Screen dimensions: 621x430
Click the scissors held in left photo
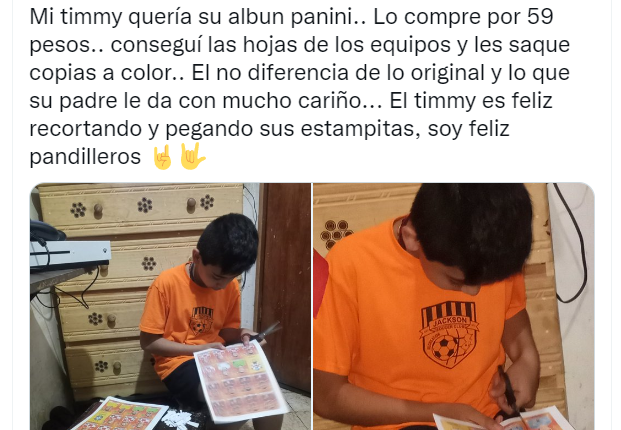tap(267, 332)
